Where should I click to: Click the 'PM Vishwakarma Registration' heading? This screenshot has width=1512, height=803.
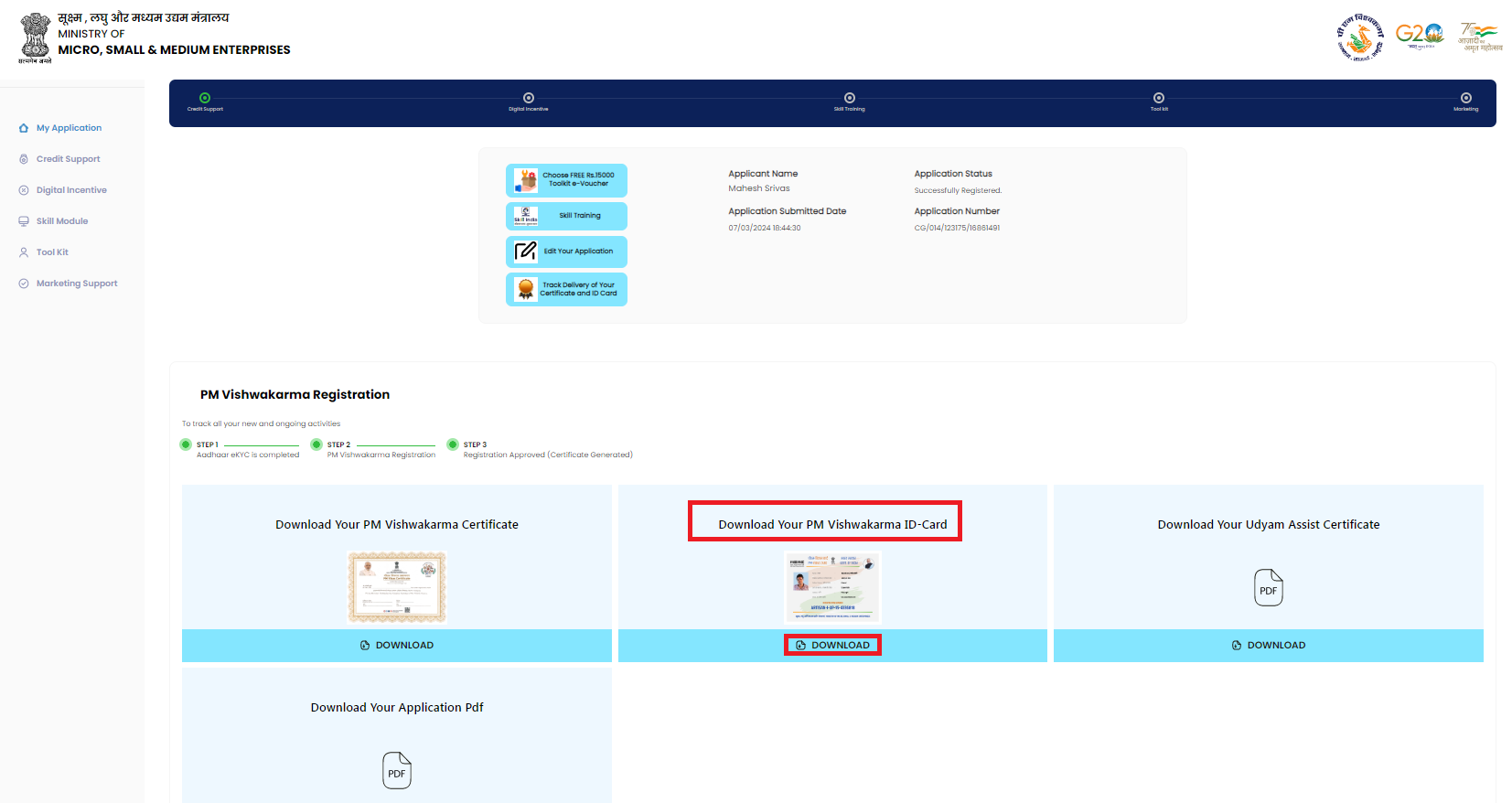tap(295, 394)
